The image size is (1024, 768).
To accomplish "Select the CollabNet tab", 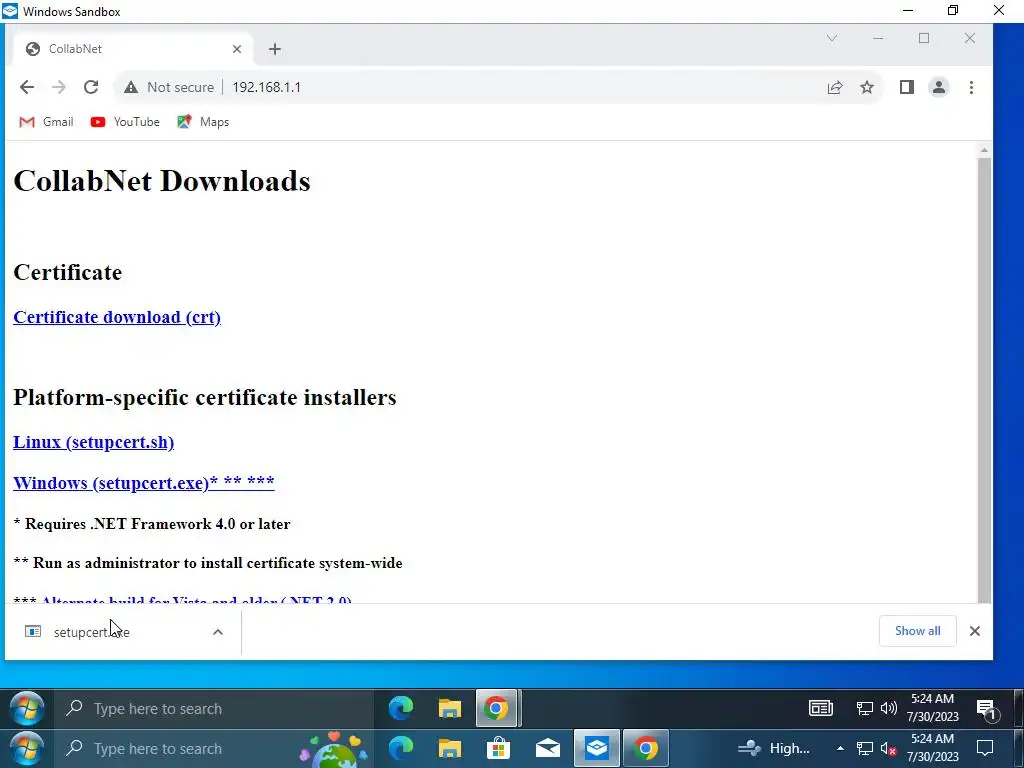I will [x=133, y=49].
